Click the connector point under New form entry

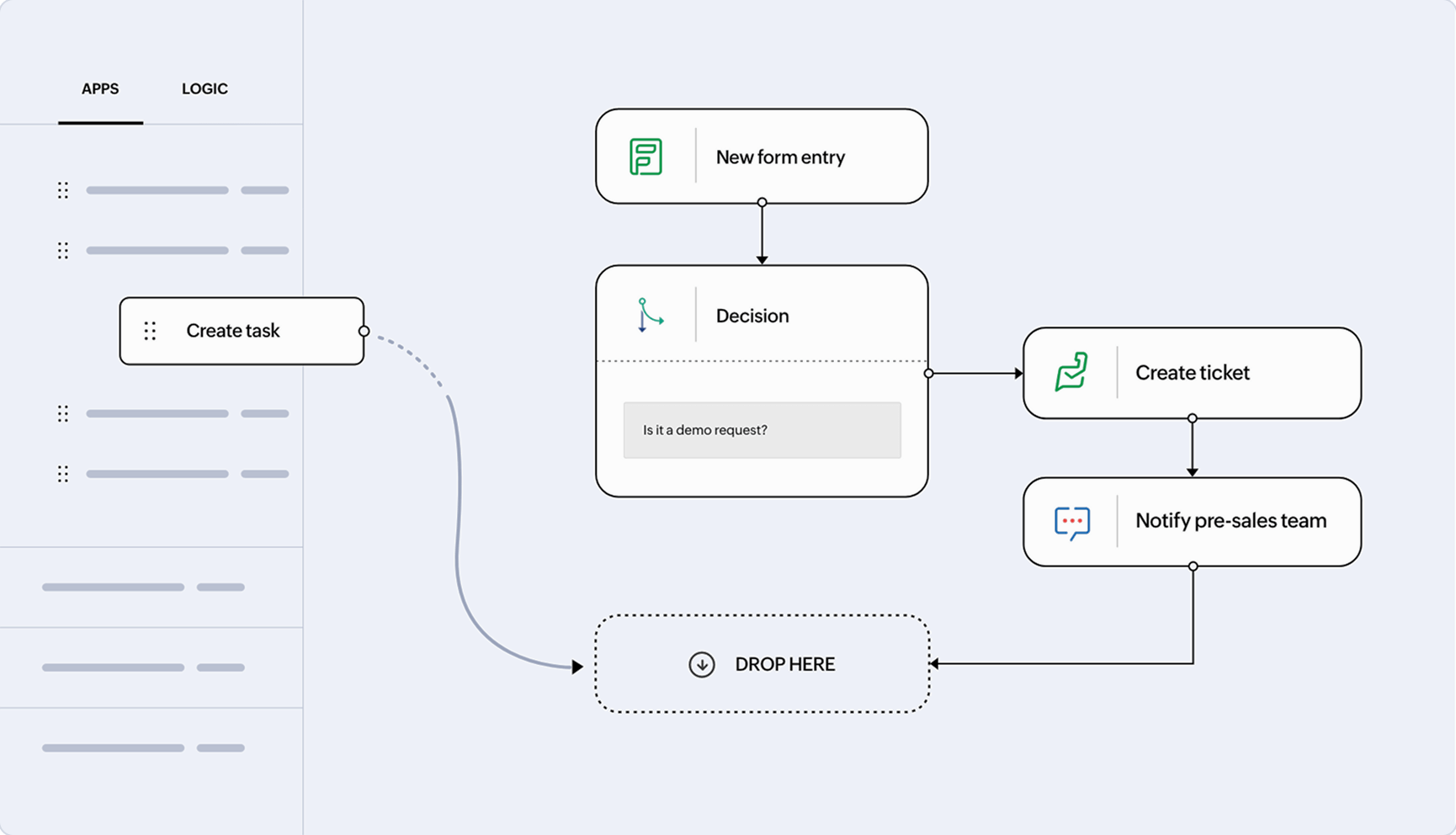click(762, 203)
